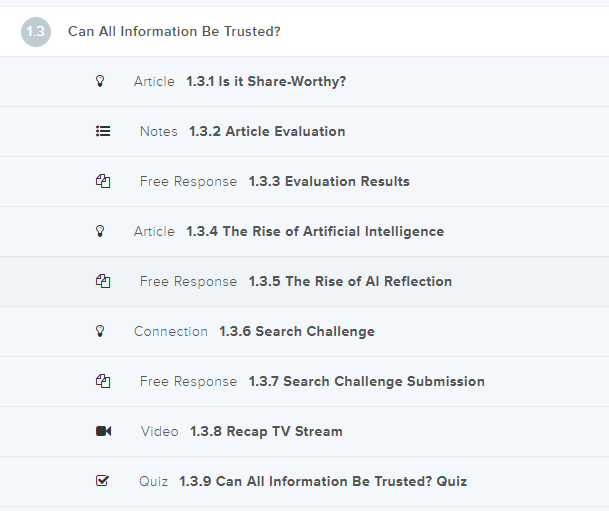The width and height of the screenshot is (609, 511).
Task: Select 1.3.5 The Rise of AI Reflection
Action: tap(350, 281)
